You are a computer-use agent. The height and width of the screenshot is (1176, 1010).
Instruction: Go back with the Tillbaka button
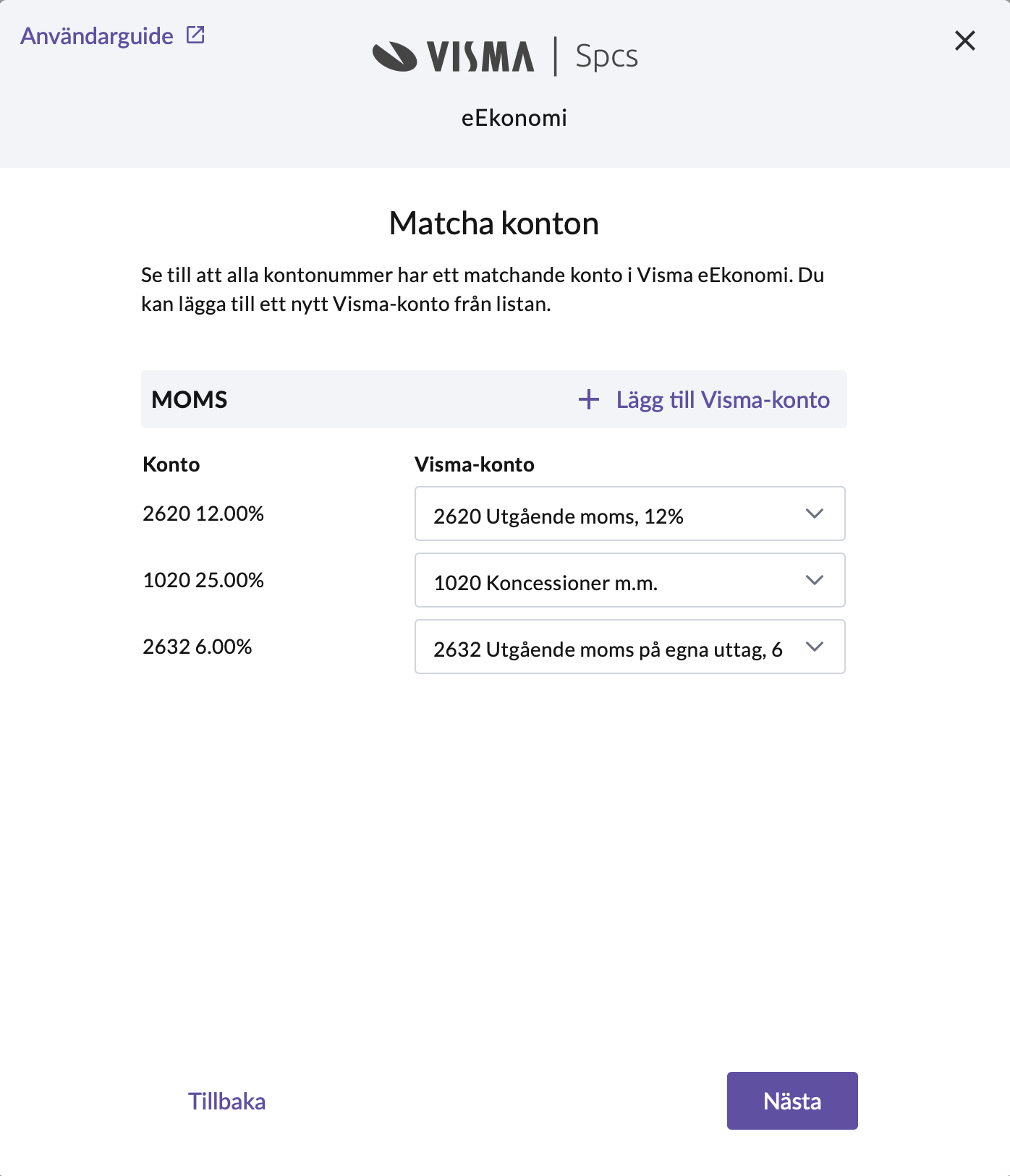click(227, 1102)
